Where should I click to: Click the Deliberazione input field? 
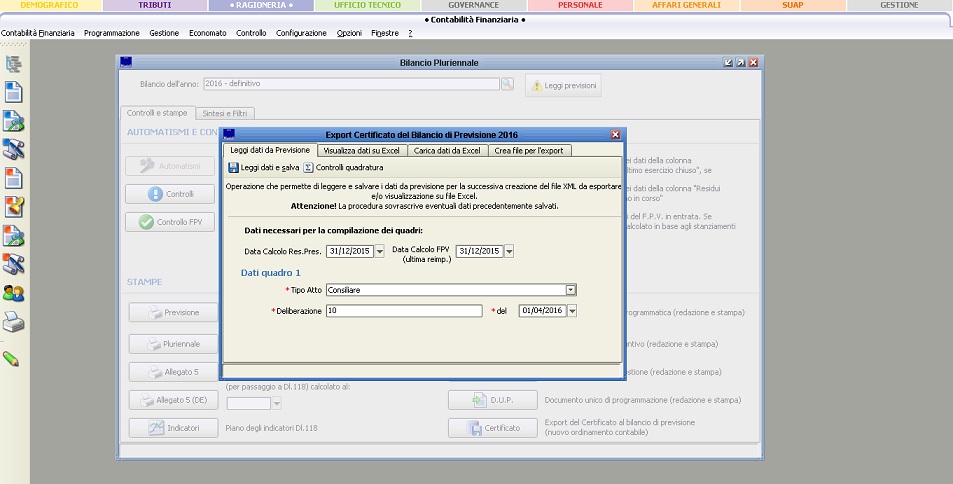[404, 311]
